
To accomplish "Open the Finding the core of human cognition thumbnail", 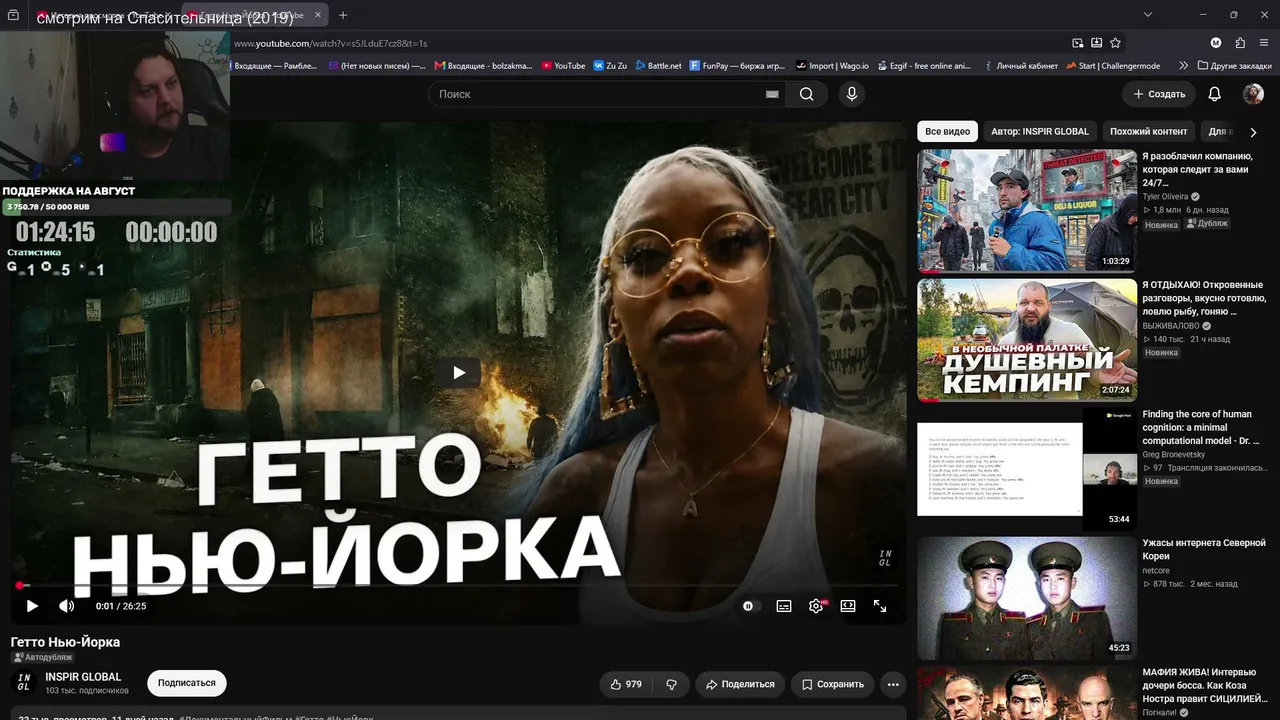I will (1027, 468).
